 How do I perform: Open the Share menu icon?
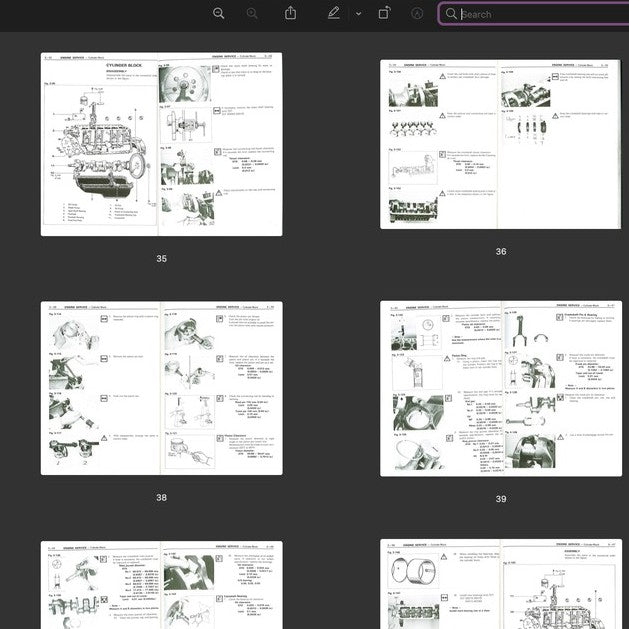pos(291,13)
